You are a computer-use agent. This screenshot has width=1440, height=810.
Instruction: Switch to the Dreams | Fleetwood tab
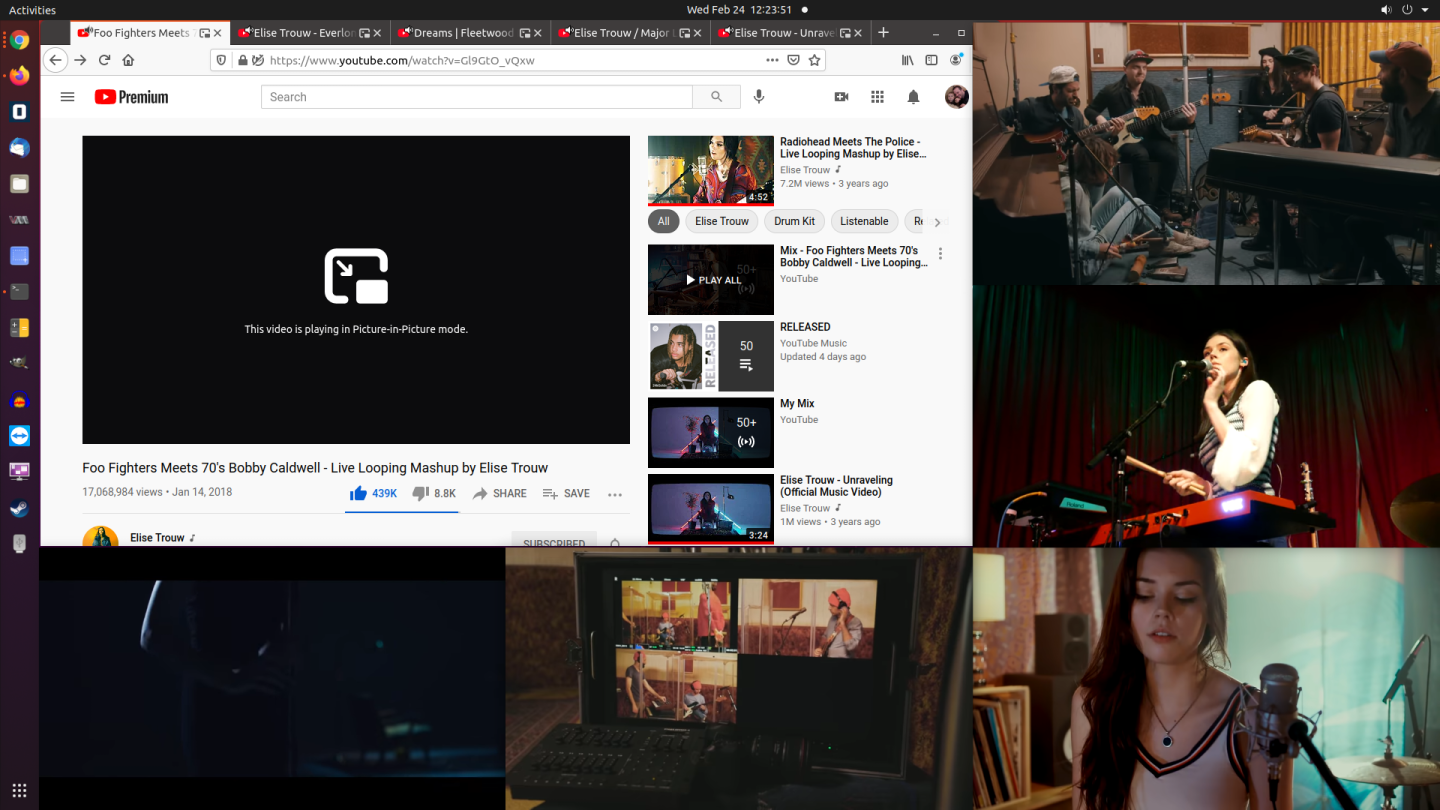(x=462, y=32)
